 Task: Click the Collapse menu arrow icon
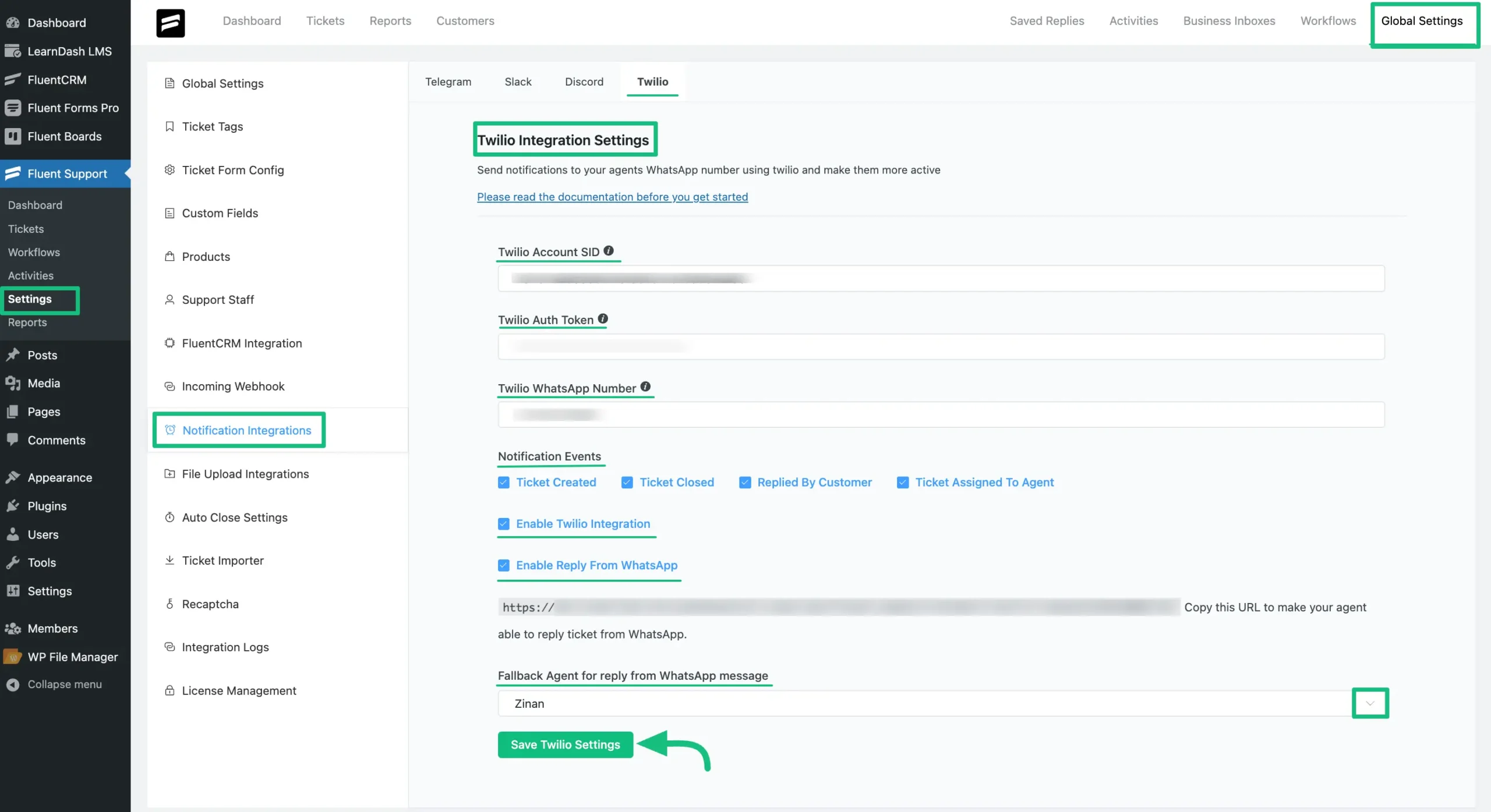13,685
